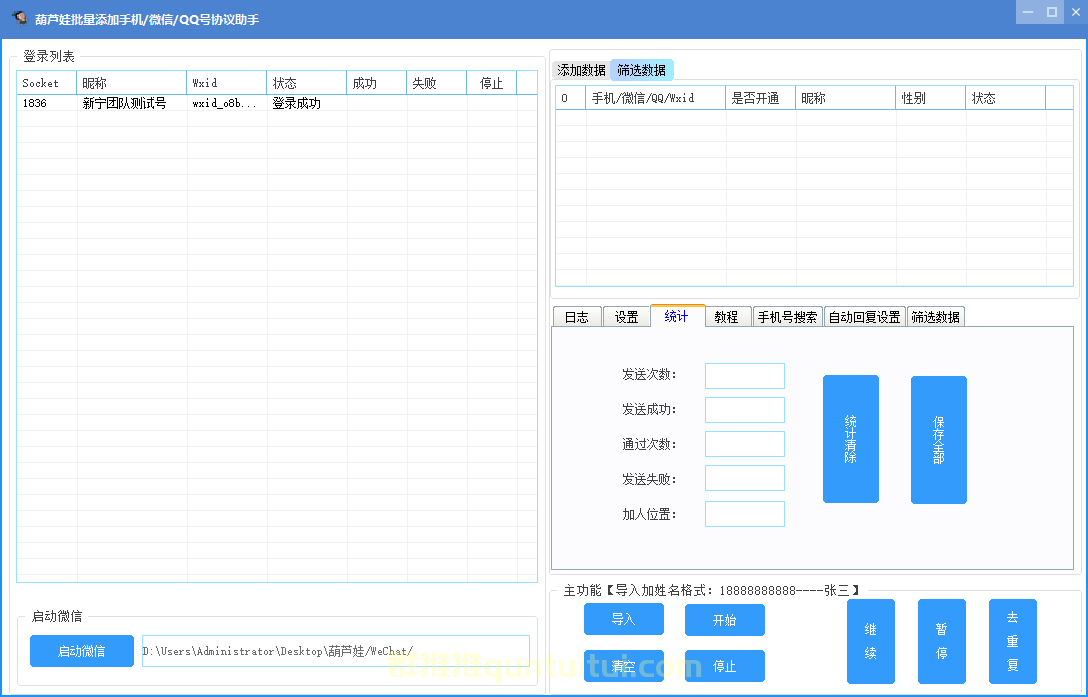Click the 成功 column header
Image resolution: width=1088 pixels, height=697 pixels.
377,83
